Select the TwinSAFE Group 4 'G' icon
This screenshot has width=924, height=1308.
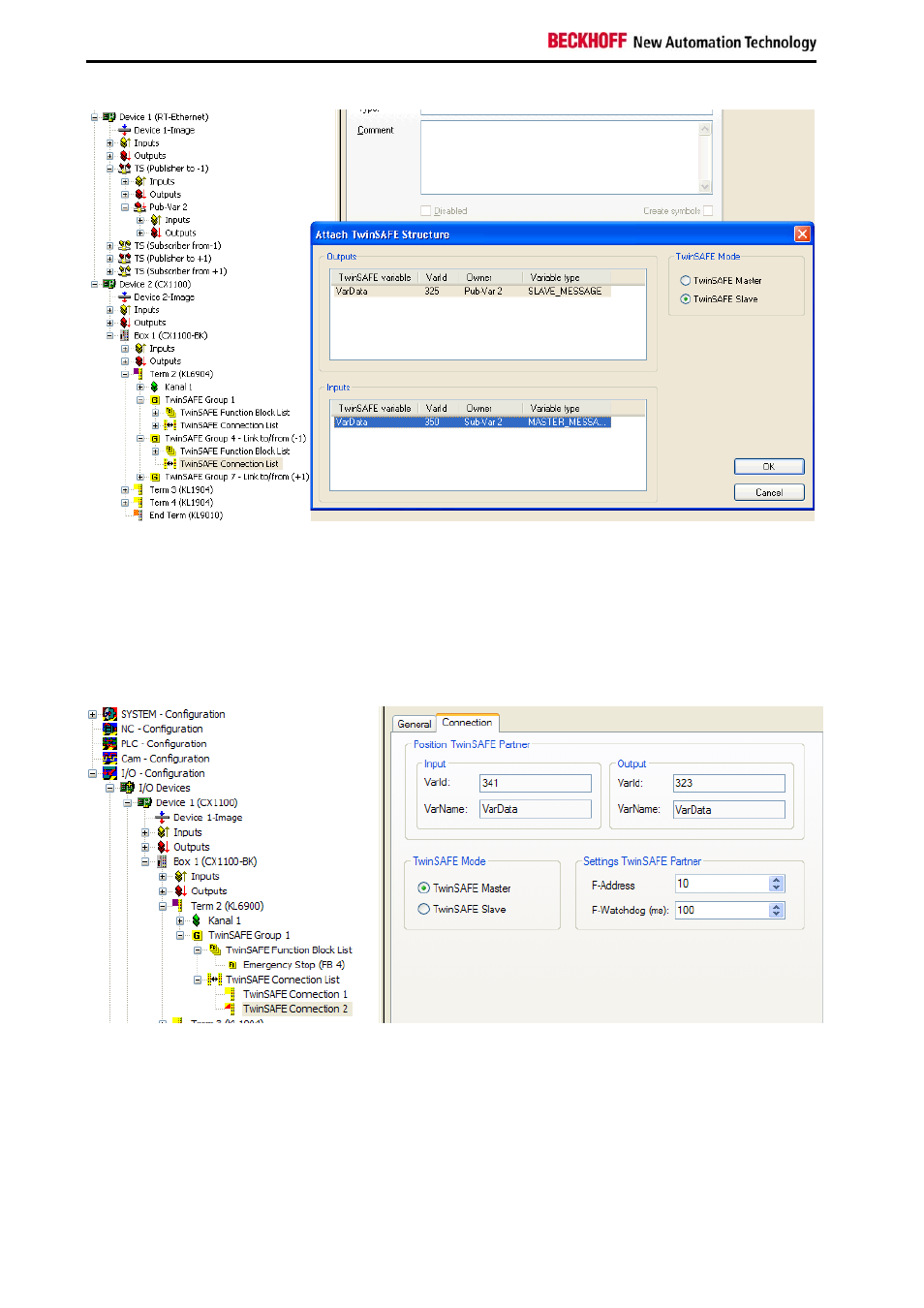pos(155,439)
